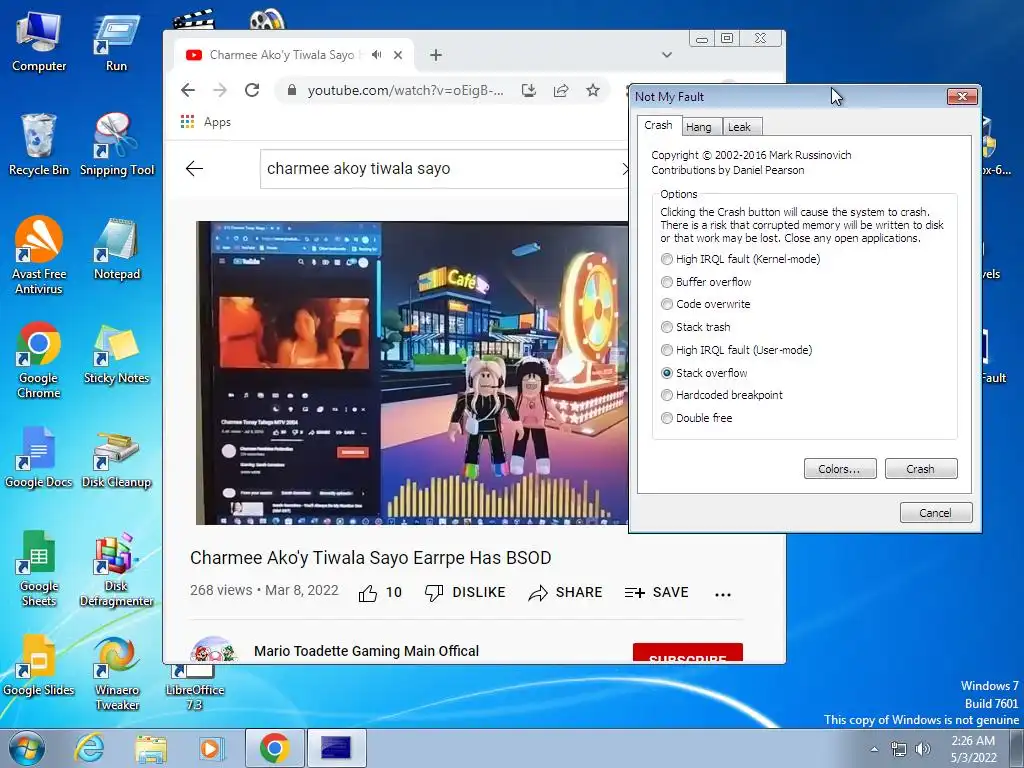Image resolution: width=1024 pixels, height=768 pixels.
Task: Open Windows Media Player from the taskbar
Action: [x=212, y=748]
